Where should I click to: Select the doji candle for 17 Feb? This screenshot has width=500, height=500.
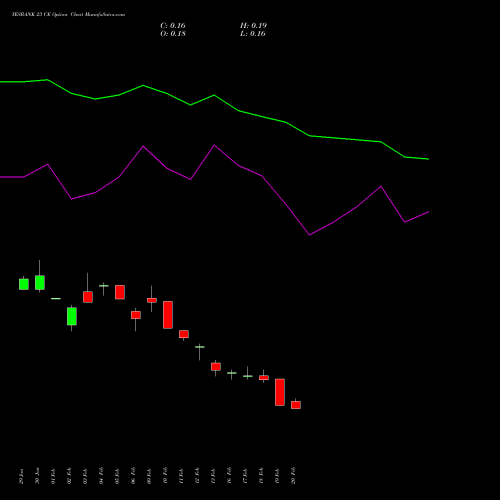pyautogui.click(x=248, y=376)
